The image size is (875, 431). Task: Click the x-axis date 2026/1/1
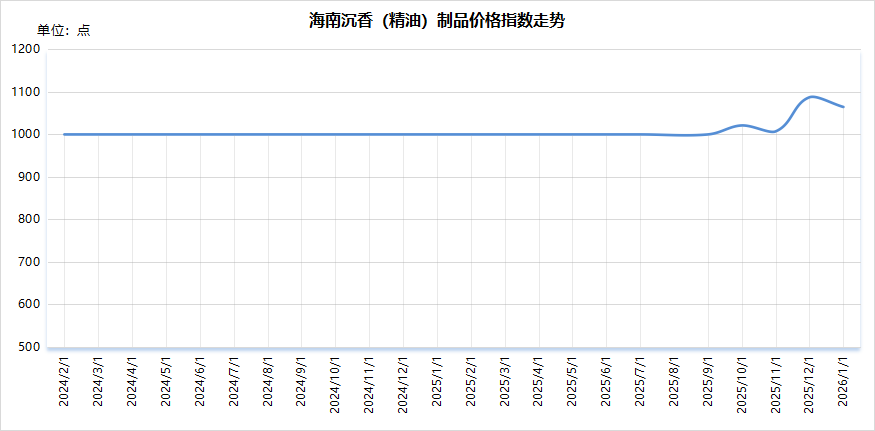pyautogui.click(x=844, y=381)
